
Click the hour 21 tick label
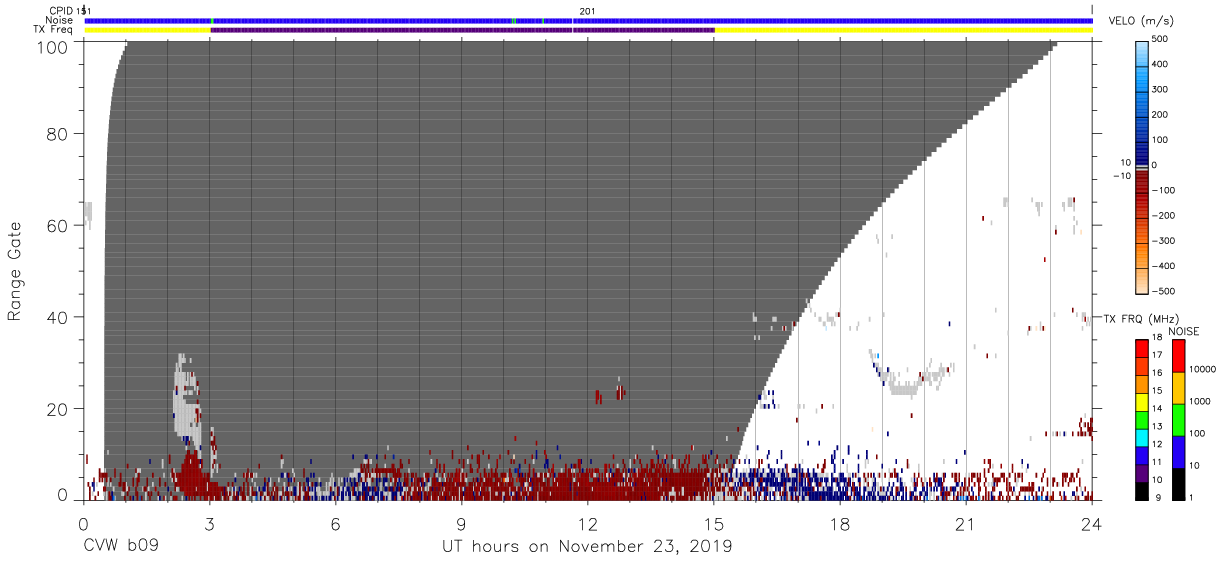966,524
